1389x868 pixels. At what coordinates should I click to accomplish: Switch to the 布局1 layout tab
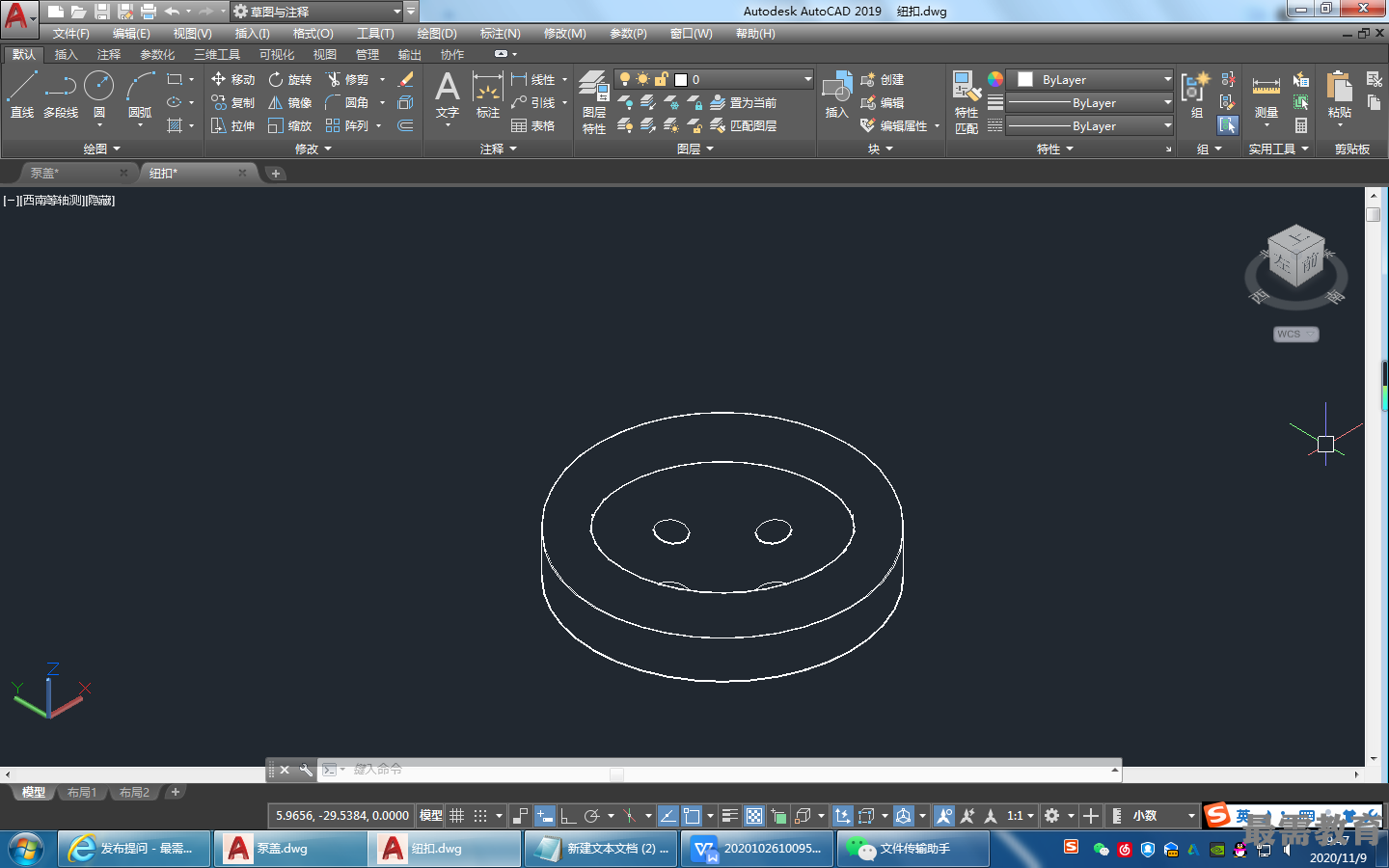[82, 793]
